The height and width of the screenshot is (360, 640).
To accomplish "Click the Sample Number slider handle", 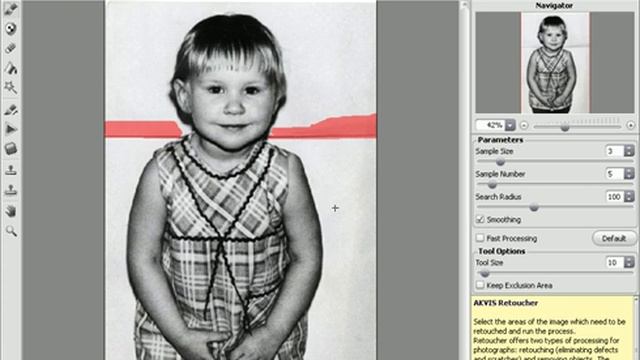I will [493, 185].
